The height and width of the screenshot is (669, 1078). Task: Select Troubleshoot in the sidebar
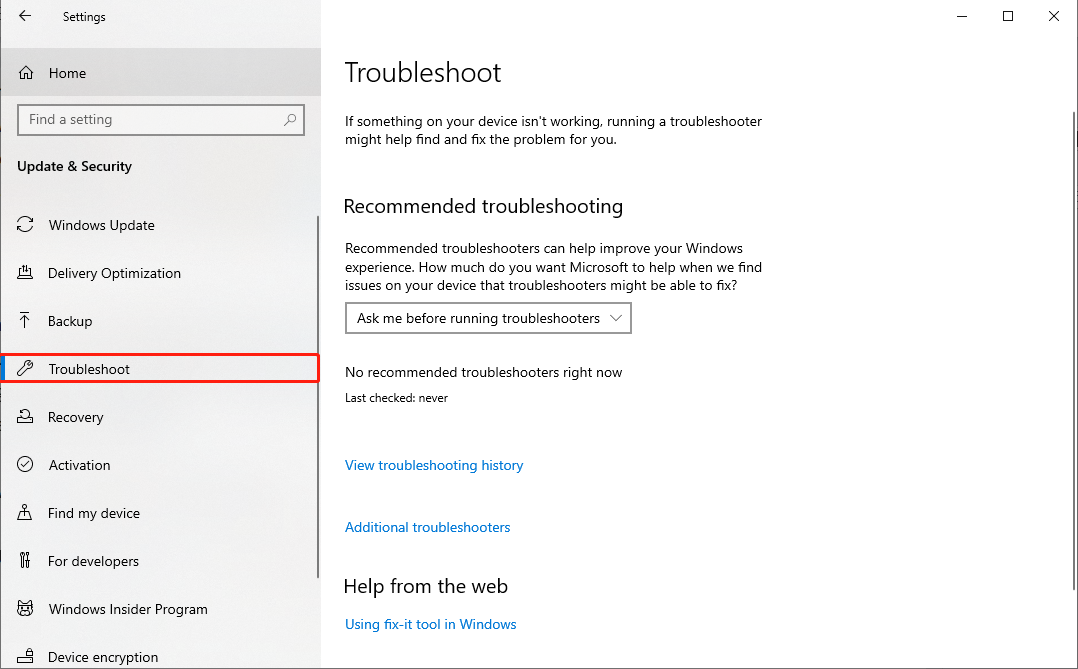[160, 369]
